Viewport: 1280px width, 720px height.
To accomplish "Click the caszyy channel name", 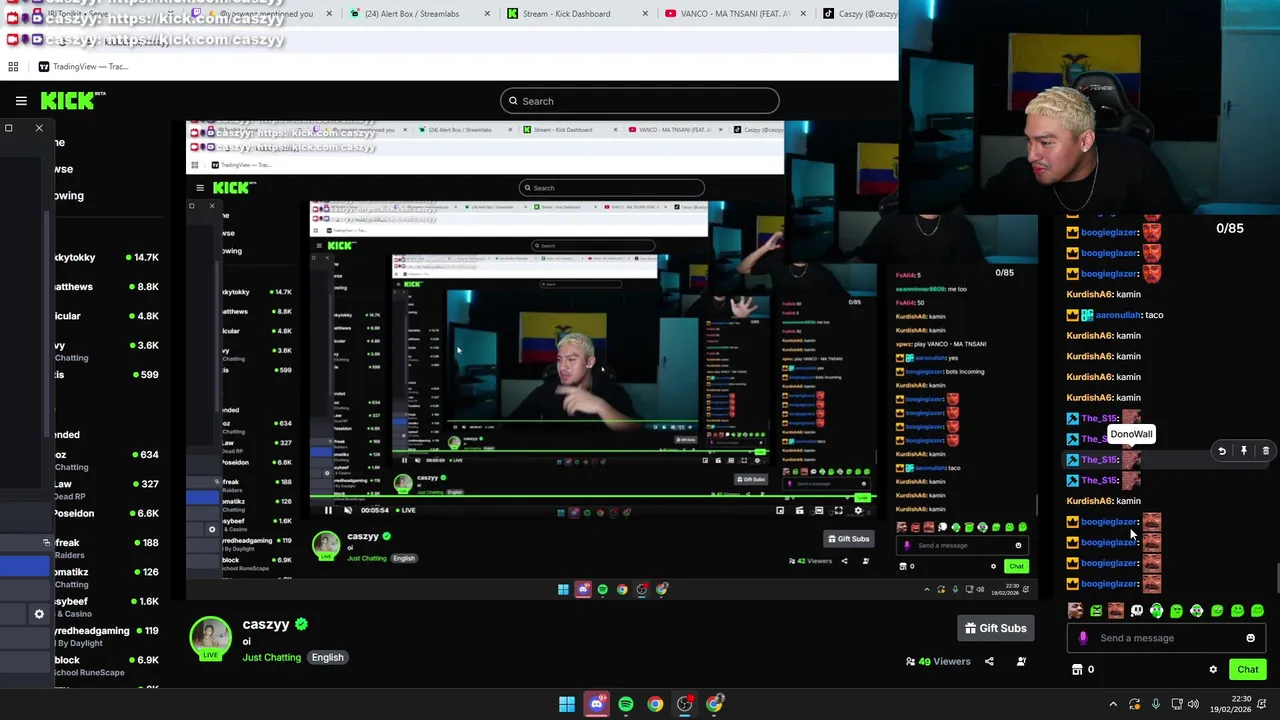I will click(x=266, y=624).
